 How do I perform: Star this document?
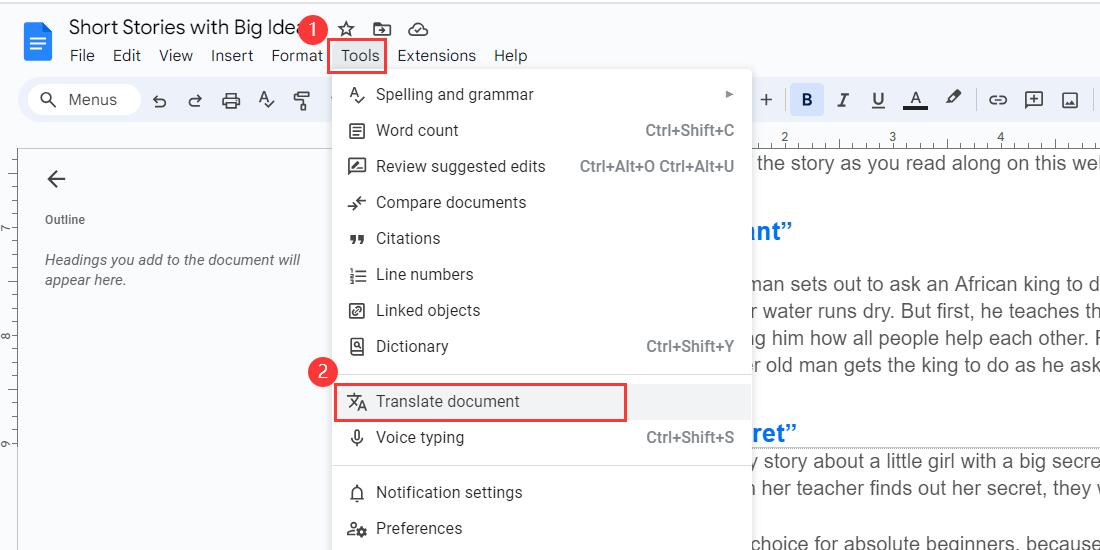tap(346, 29)
